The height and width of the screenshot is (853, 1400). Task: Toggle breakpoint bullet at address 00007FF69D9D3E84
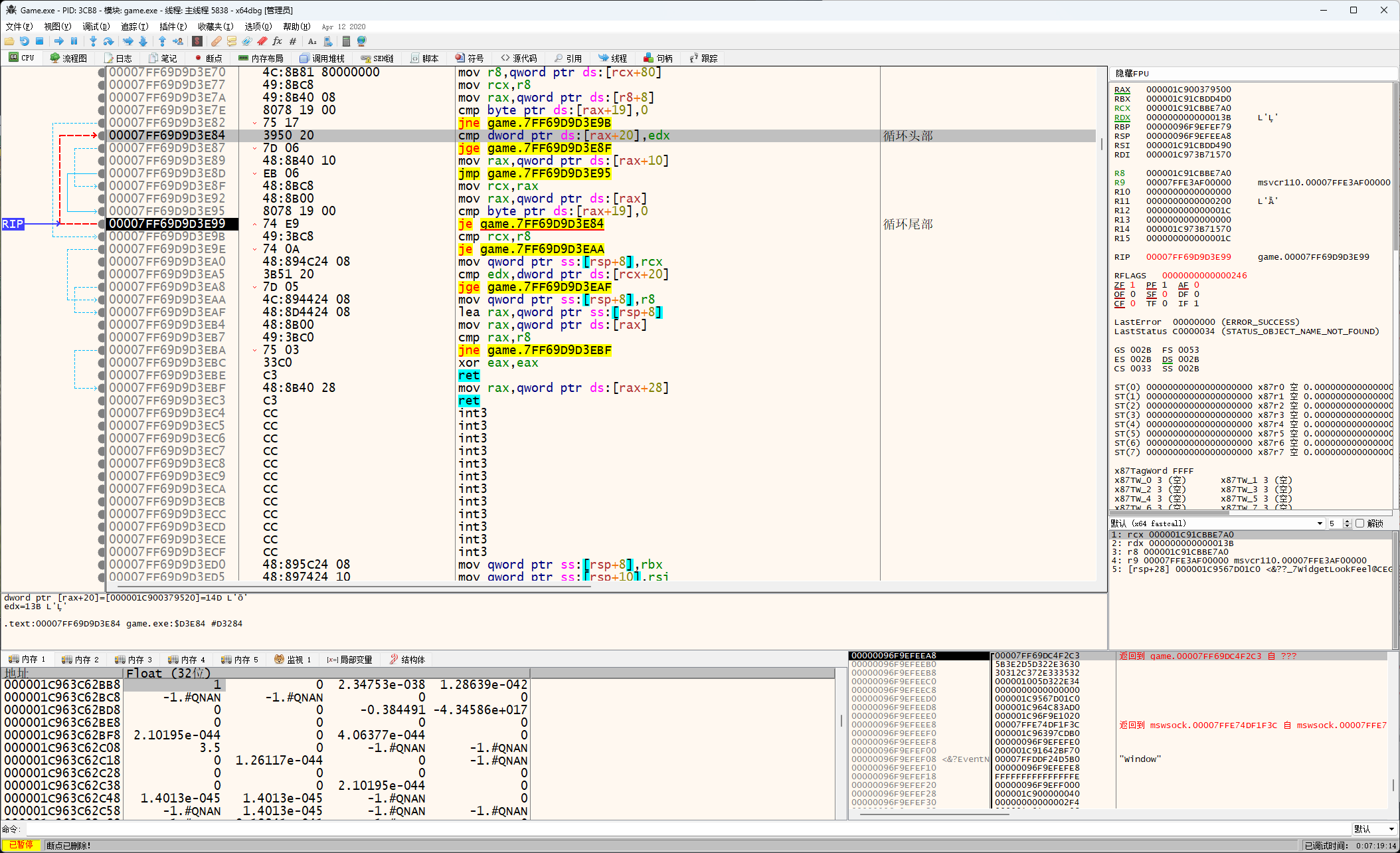click(102, 136)
